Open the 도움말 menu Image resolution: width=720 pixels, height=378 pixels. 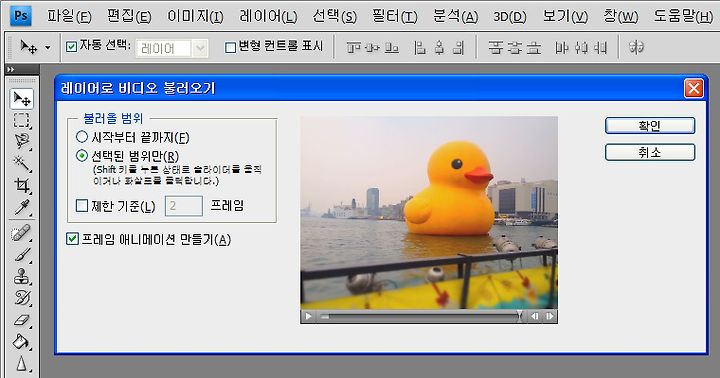[683, 17]
